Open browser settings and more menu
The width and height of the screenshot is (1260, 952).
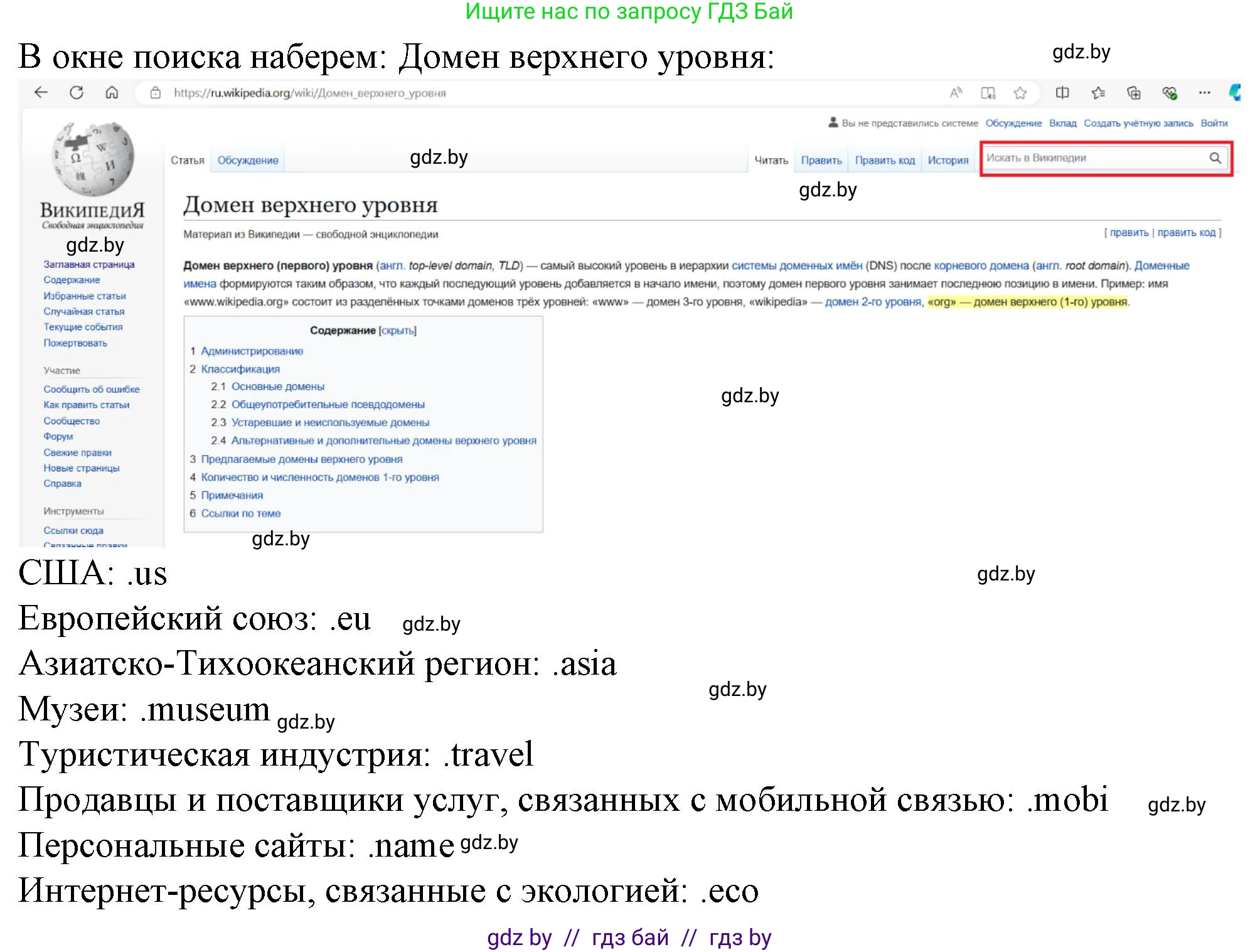(x=1204, y=93)
